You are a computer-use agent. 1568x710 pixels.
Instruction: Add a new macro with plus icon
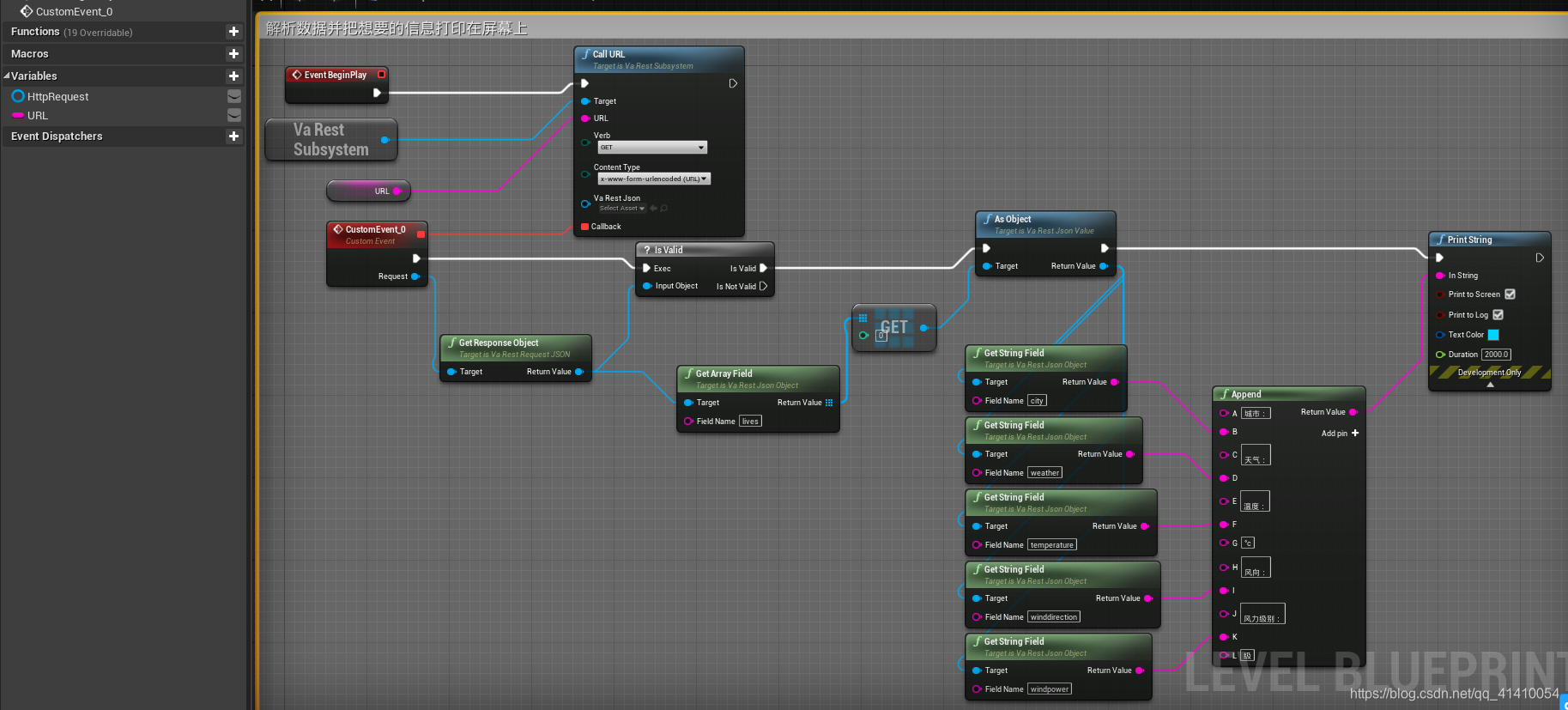point(233,54)
